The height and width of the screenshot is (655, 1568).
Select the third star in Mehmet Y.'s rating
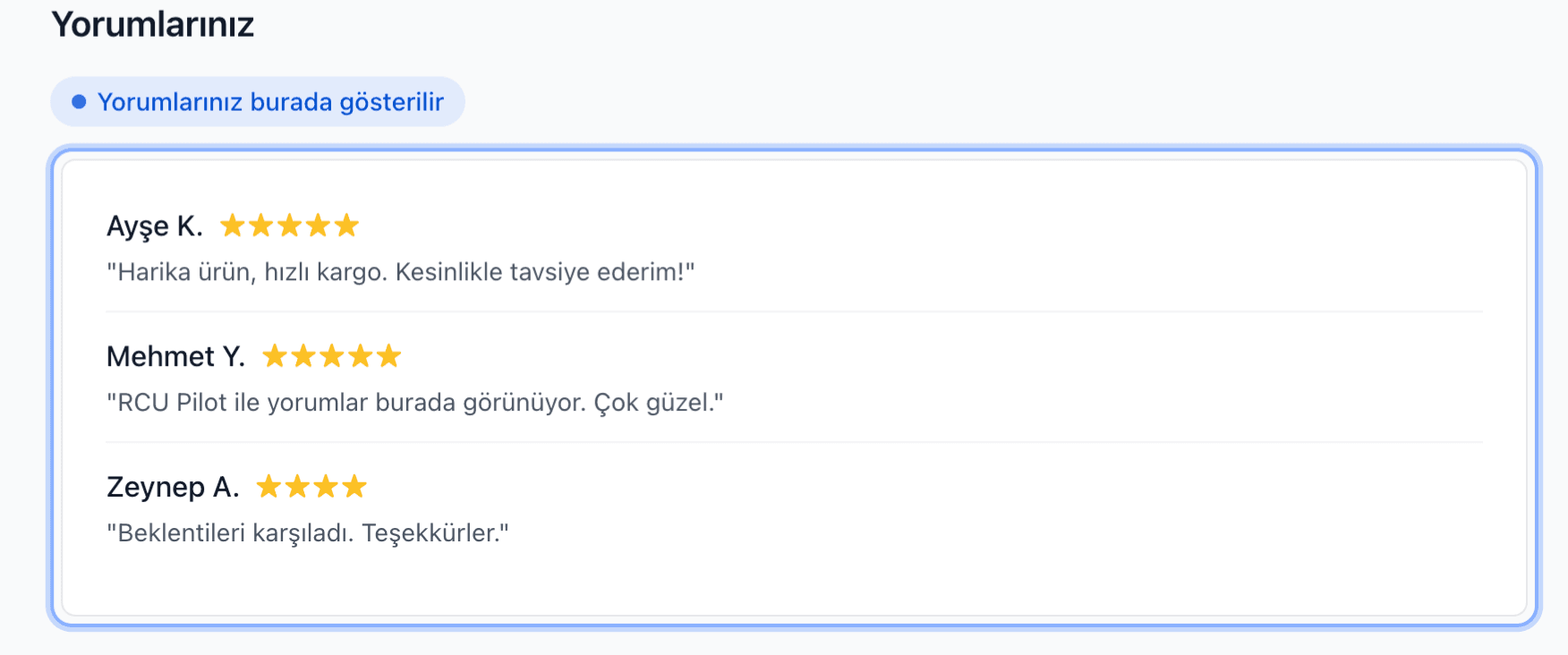(x=332, y=355)
